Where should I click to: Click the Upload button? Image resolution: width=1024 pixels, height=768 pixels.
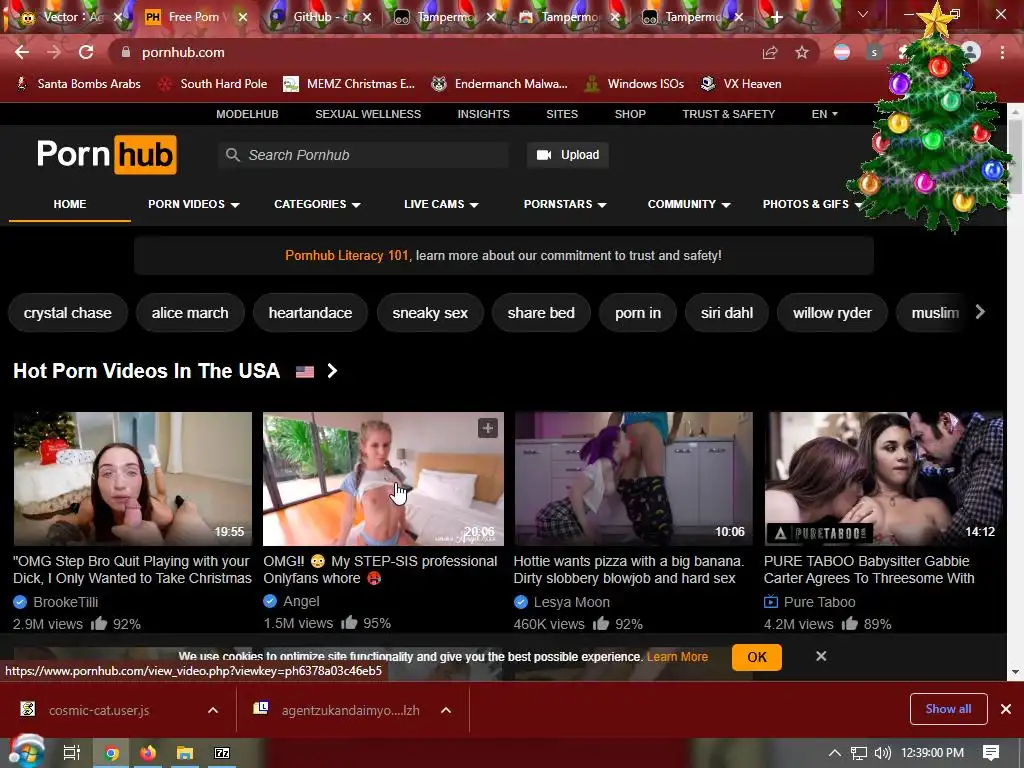(568, 155)
